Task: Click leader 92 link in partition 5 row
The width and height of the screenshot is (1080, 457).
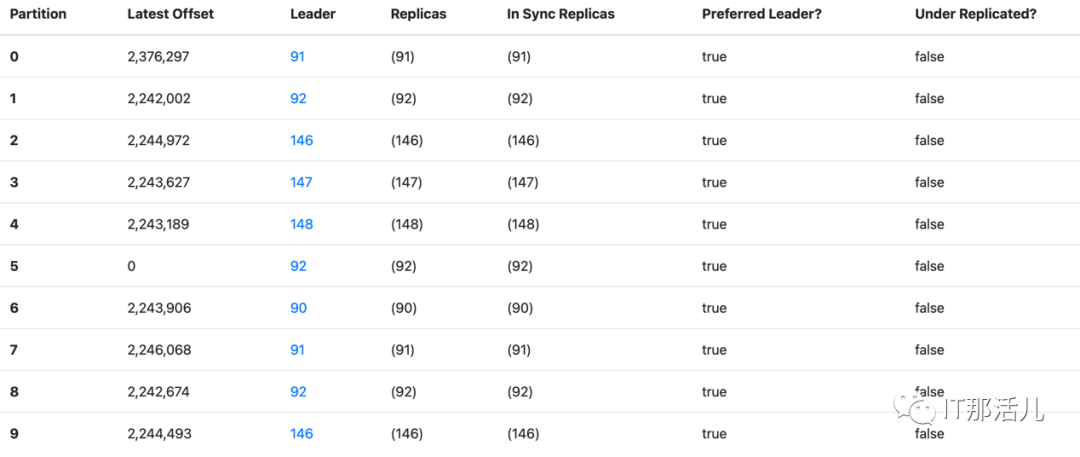Action: pos(298,267)
